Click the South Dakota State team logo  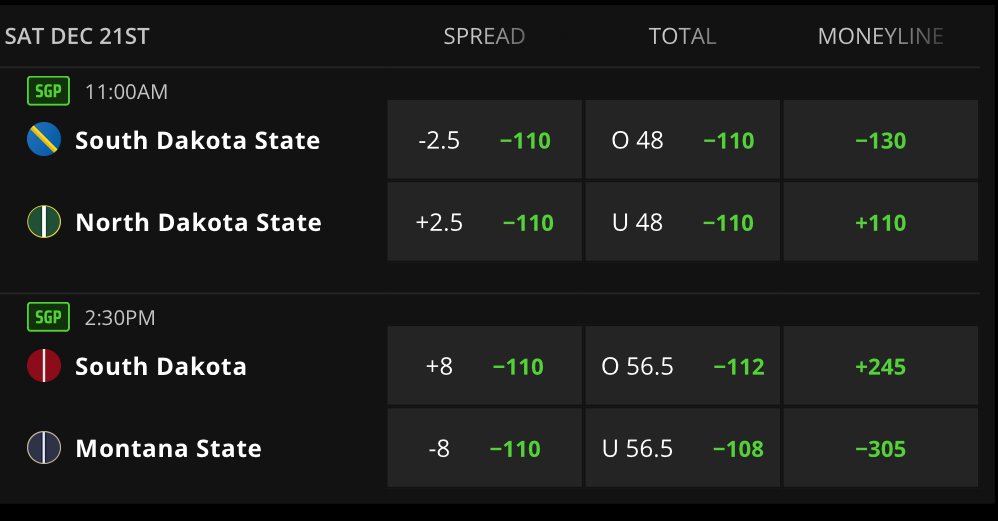(x=44, y=139)
